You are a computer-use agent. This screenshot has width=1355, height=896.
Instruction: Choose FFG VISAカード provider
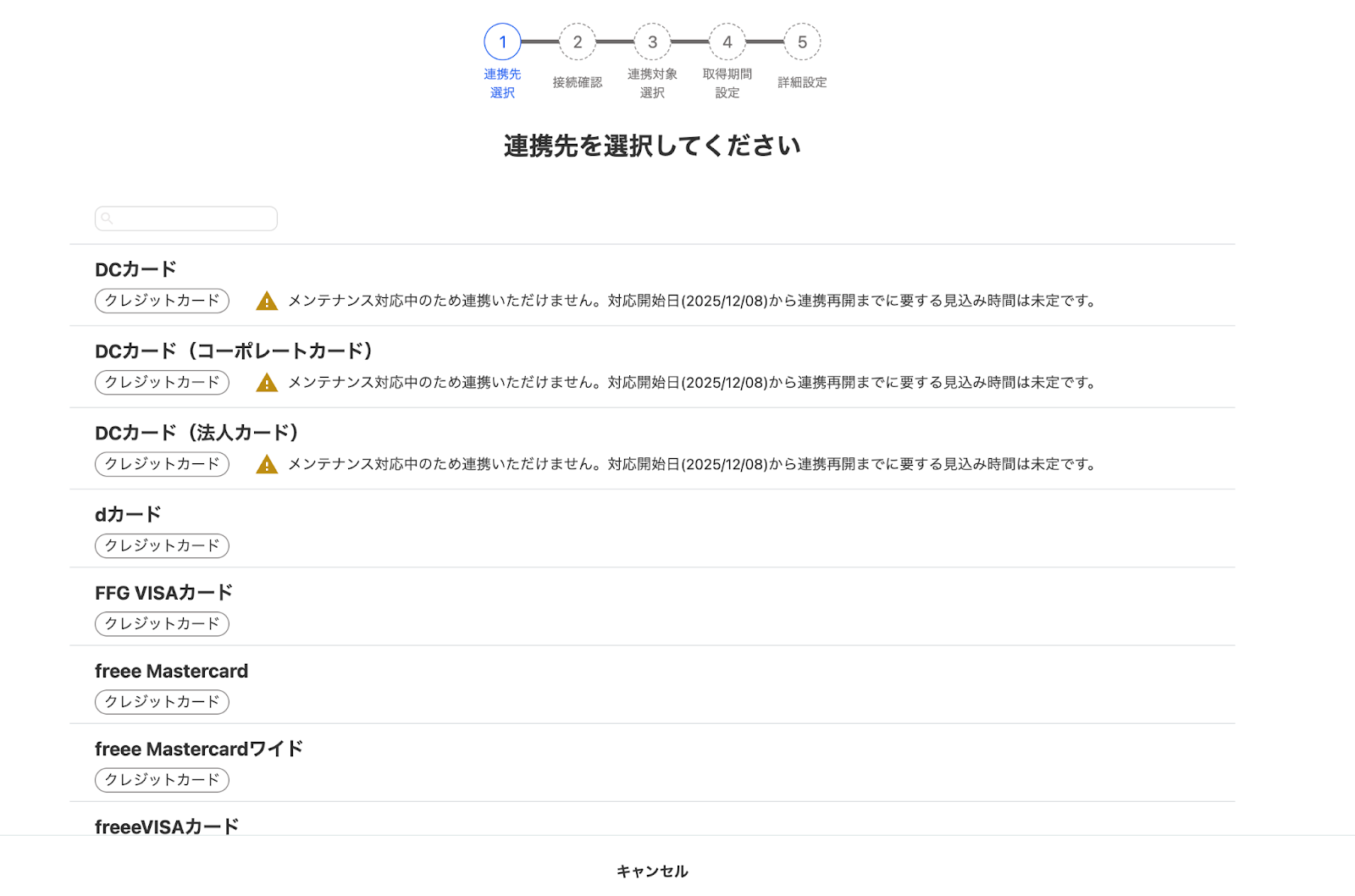[x=652, y=606]
